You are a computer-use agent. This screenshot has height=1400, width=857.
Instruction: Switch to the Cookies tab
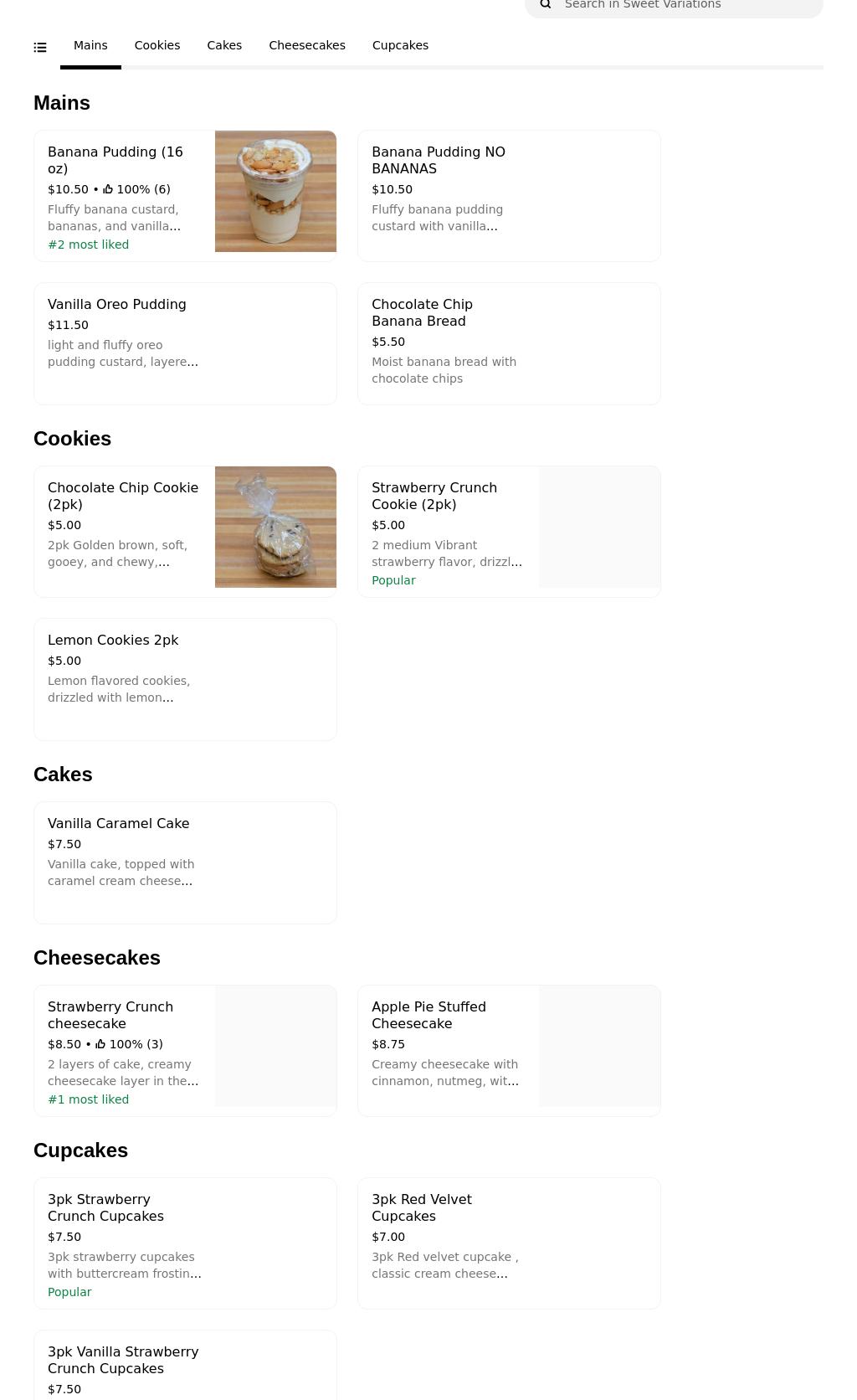157,45
